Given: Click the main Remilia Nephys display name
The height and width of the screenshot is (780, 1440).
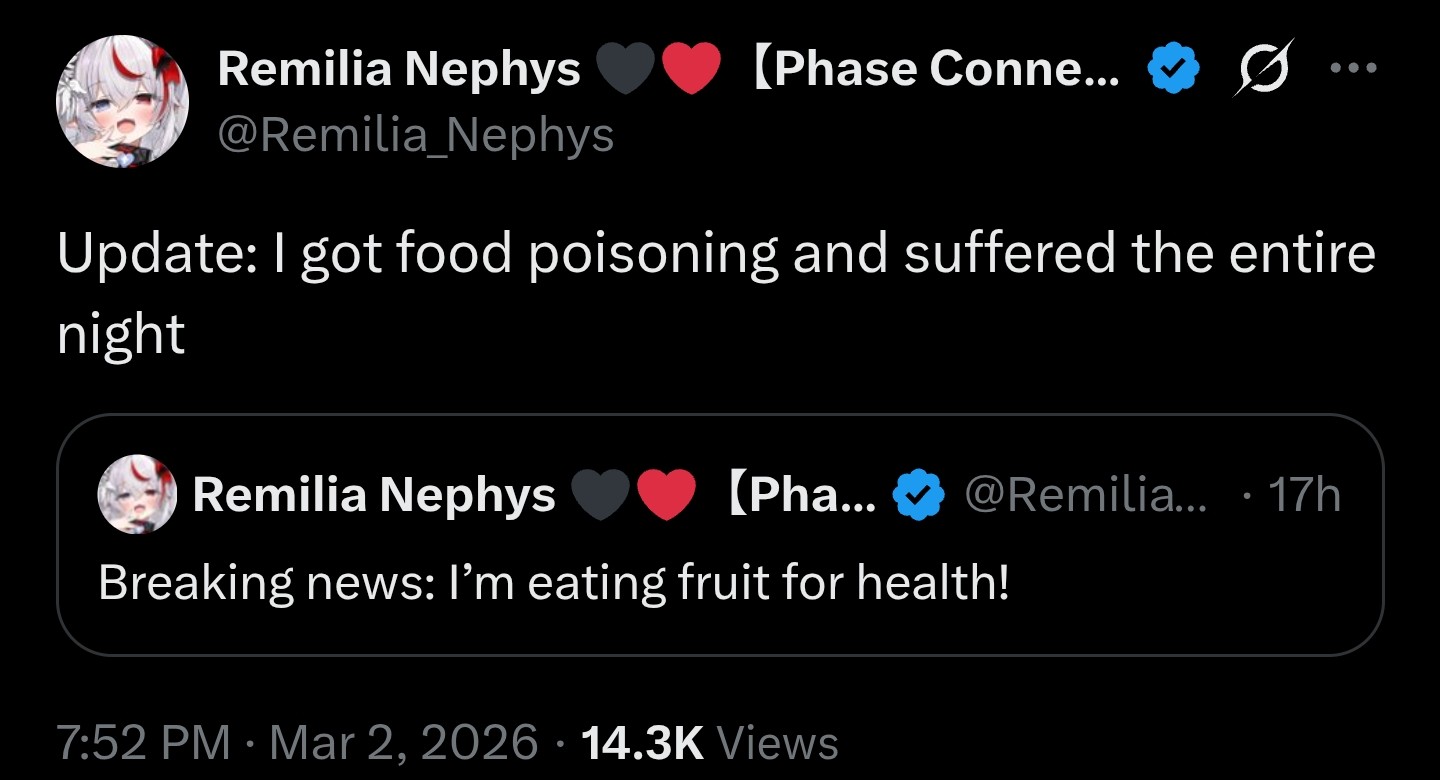Looking at the screenshot, I should point(399,69).
